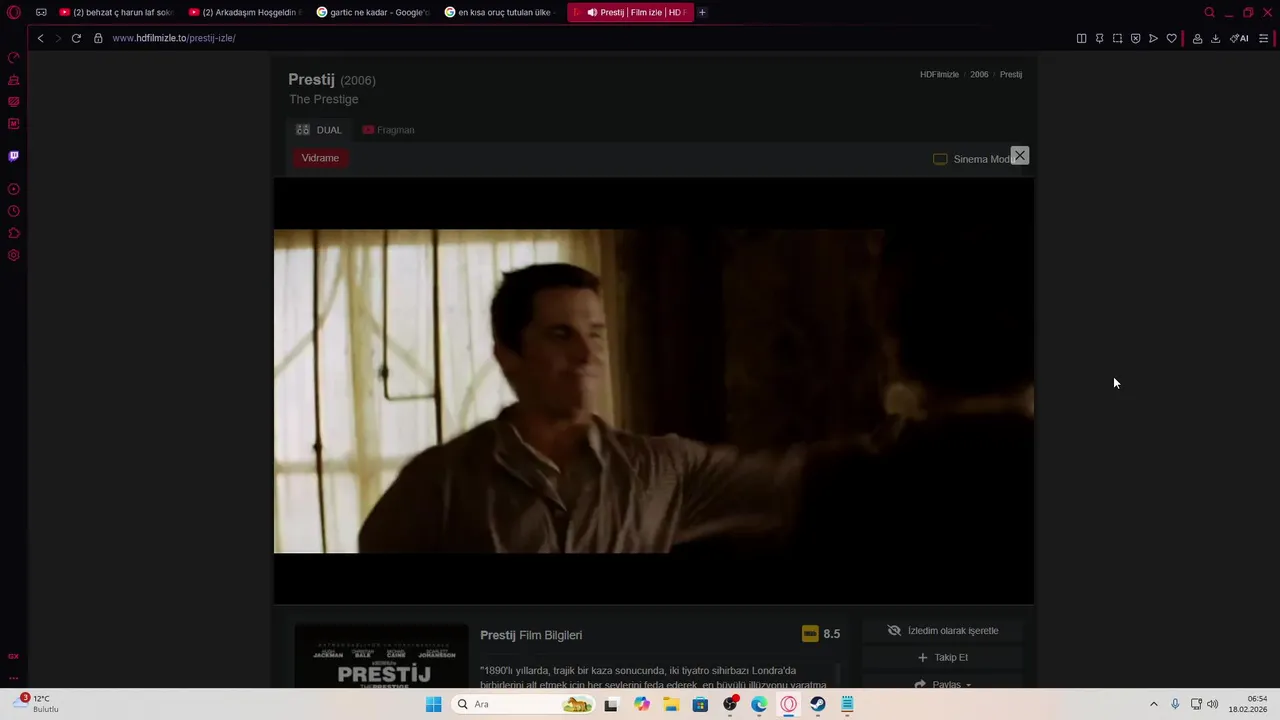Select the DUAL audio tab

click(x=319, y=130)
